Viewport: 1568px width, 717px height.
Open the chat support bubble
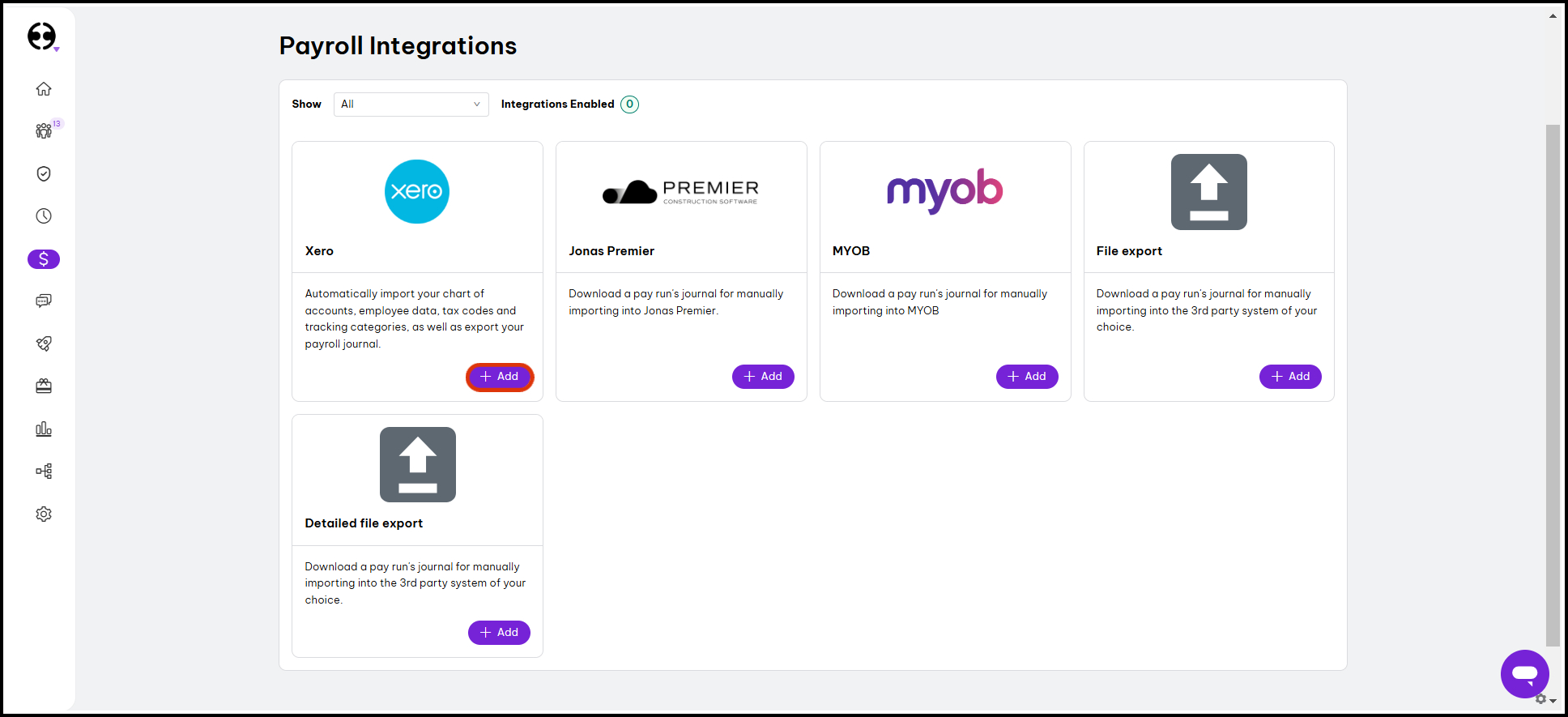click(1524, 673)
